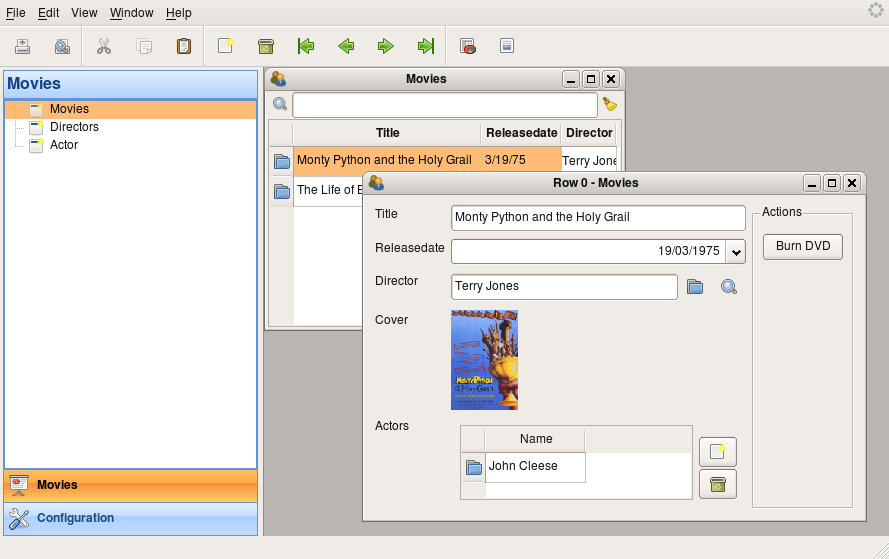889x559 pixels.
Task: Go to next record arrow
Action: click(386, 46)
